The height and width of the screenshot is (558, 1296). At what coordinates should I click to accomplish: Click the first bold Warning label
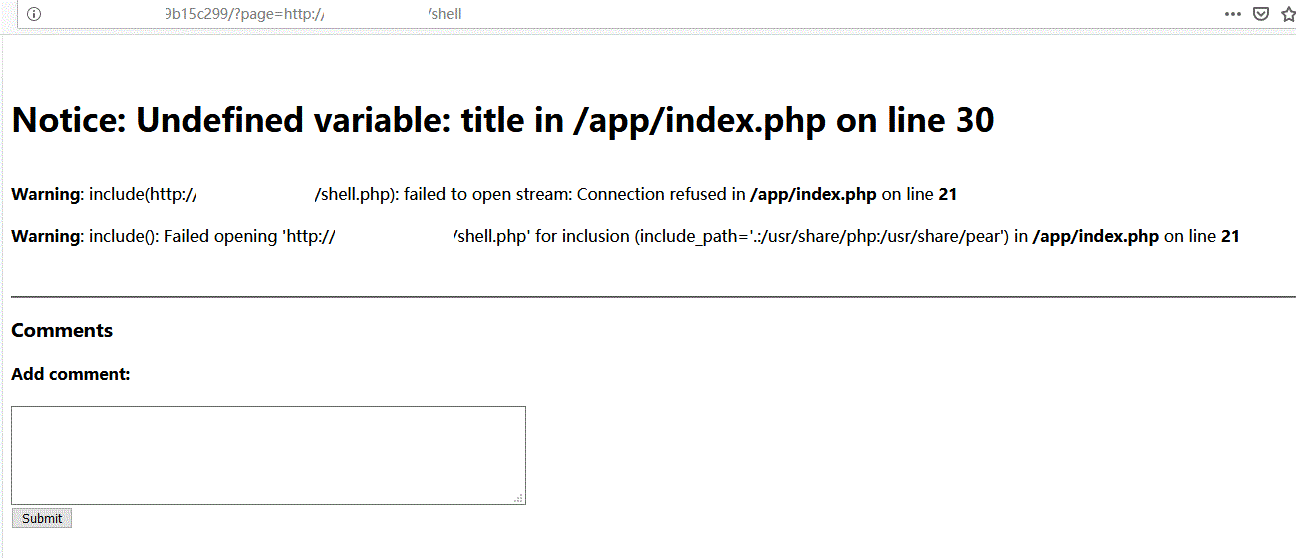point(45,194)
